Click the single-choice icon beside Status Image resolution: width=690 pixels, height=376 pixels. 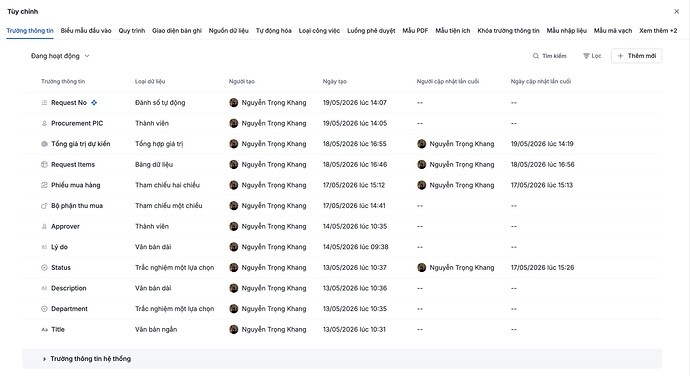[x=44, y=268]
